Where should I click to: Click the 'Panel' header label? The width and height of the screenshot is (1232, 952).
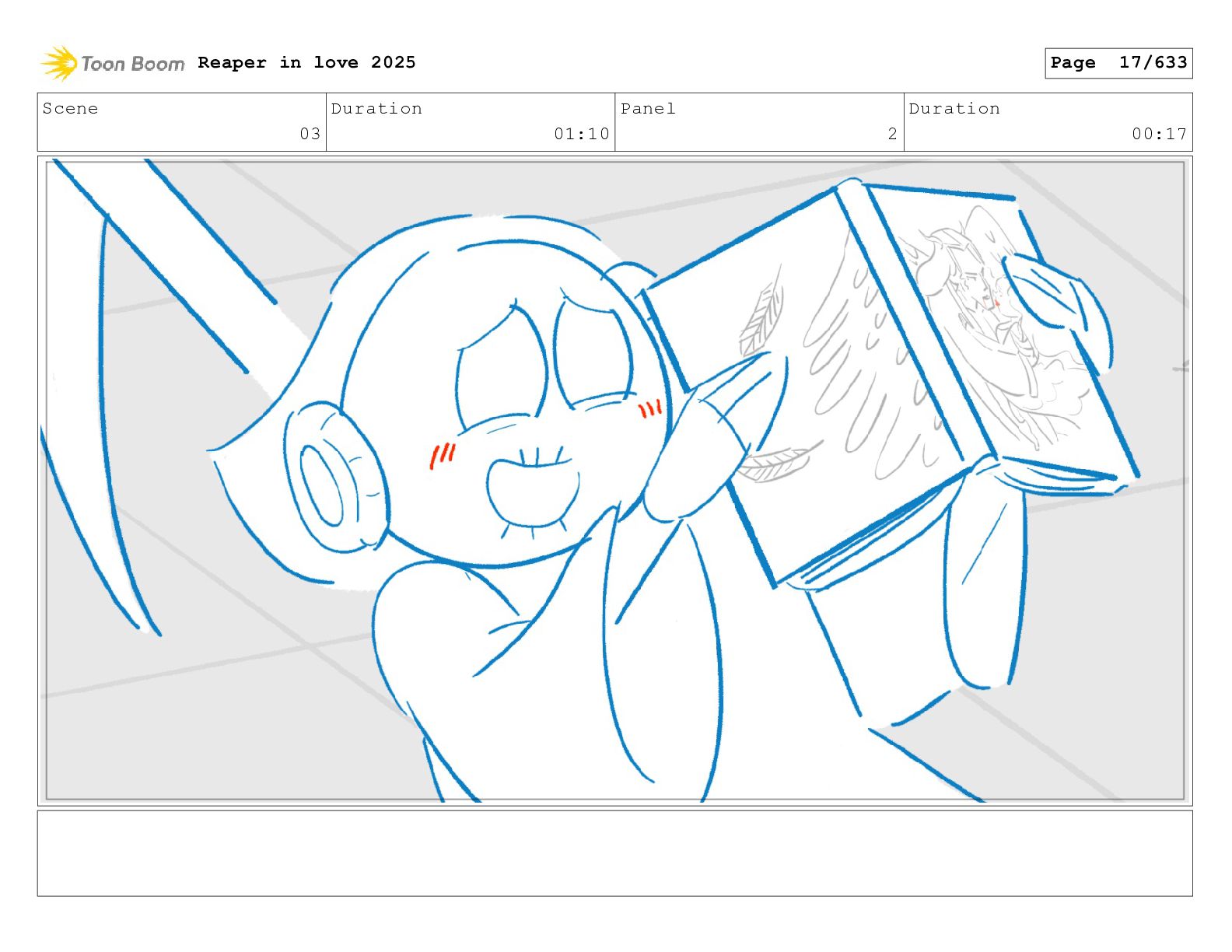click(648, 108)
